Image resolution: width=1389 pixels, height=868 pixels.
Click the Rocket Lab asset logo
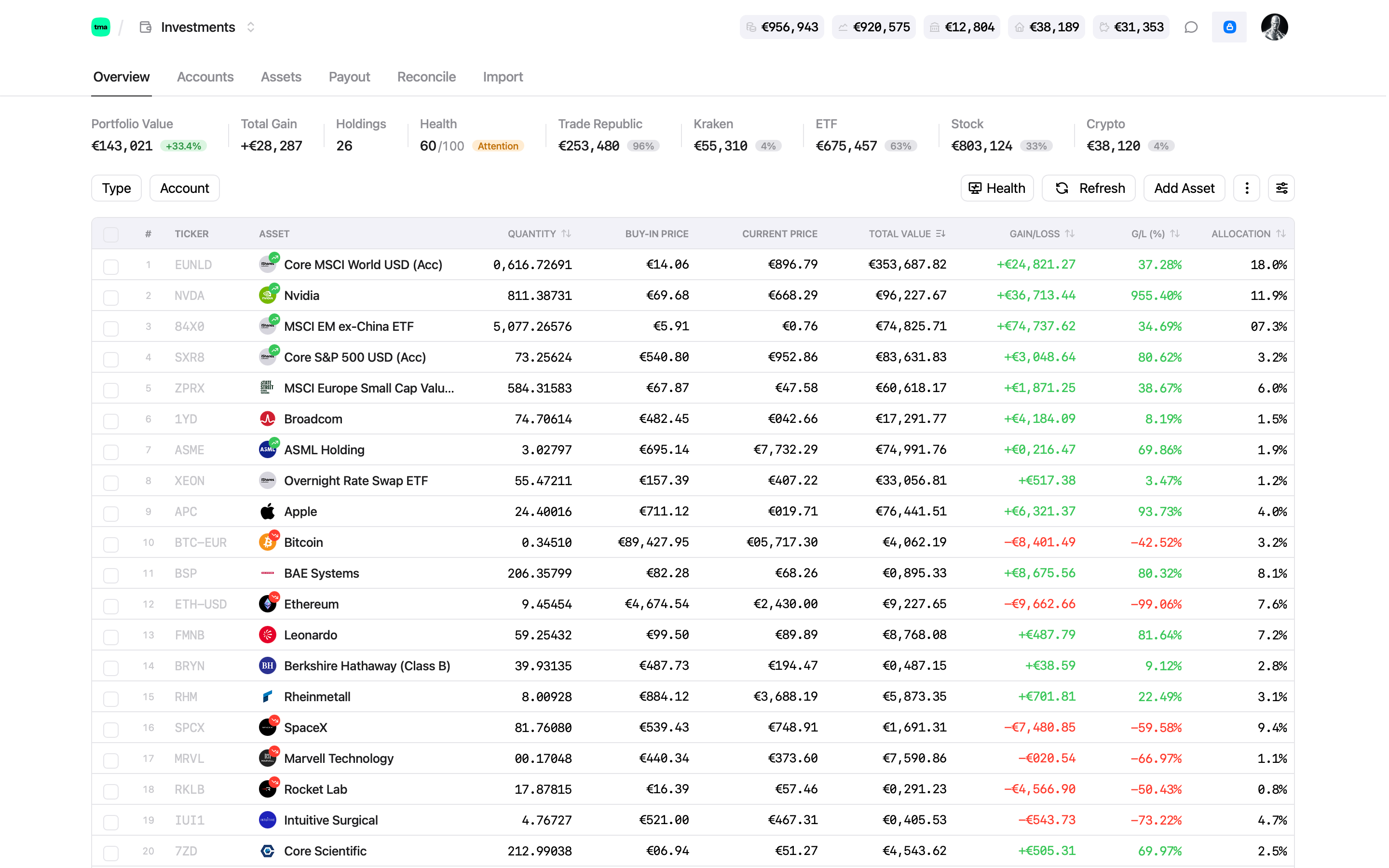pyautogui.click(x=268, y=789)
